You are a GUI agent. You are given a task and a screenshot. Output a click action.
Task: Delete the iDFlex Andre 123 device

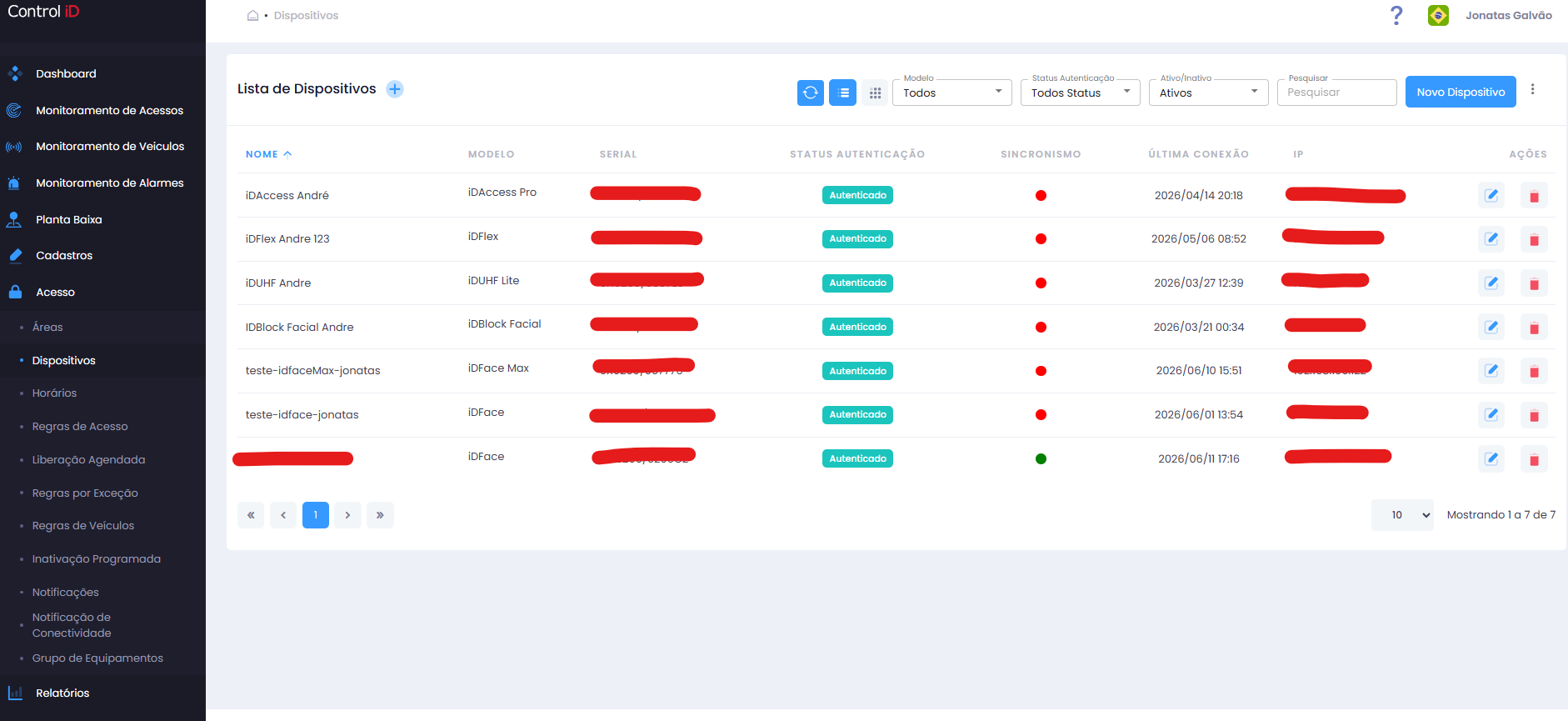pyautogui.click(x=1534, y=240)
